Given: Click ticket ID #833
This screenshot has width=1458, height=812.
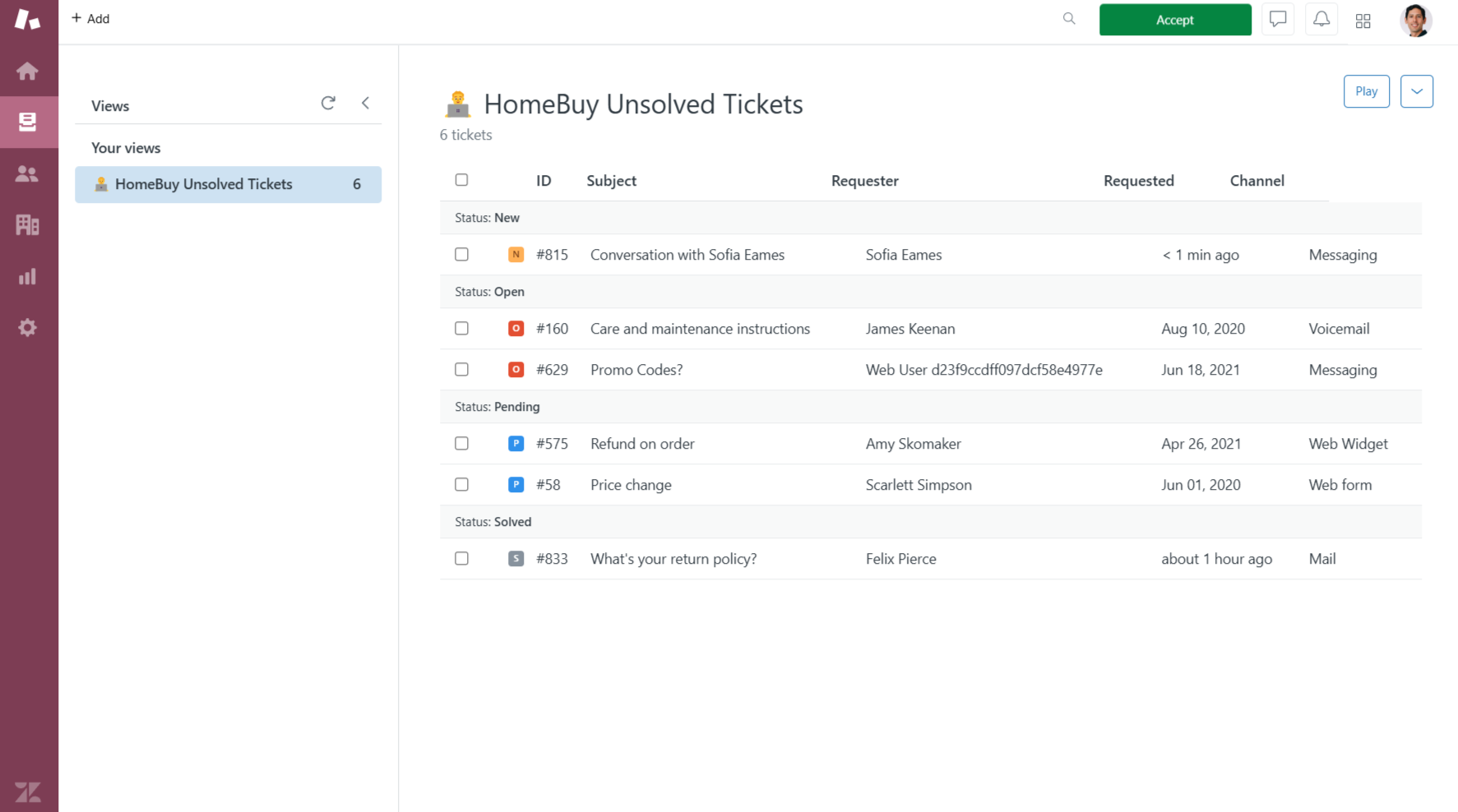Looking at the screenshot, I should [552, 559].
